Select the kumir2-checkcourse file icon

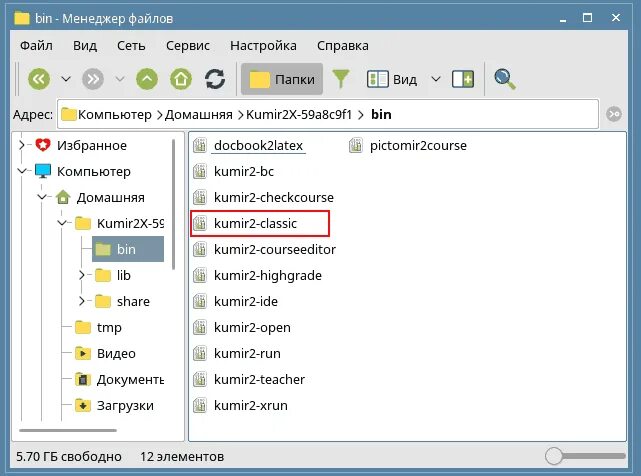coord(200,198)
